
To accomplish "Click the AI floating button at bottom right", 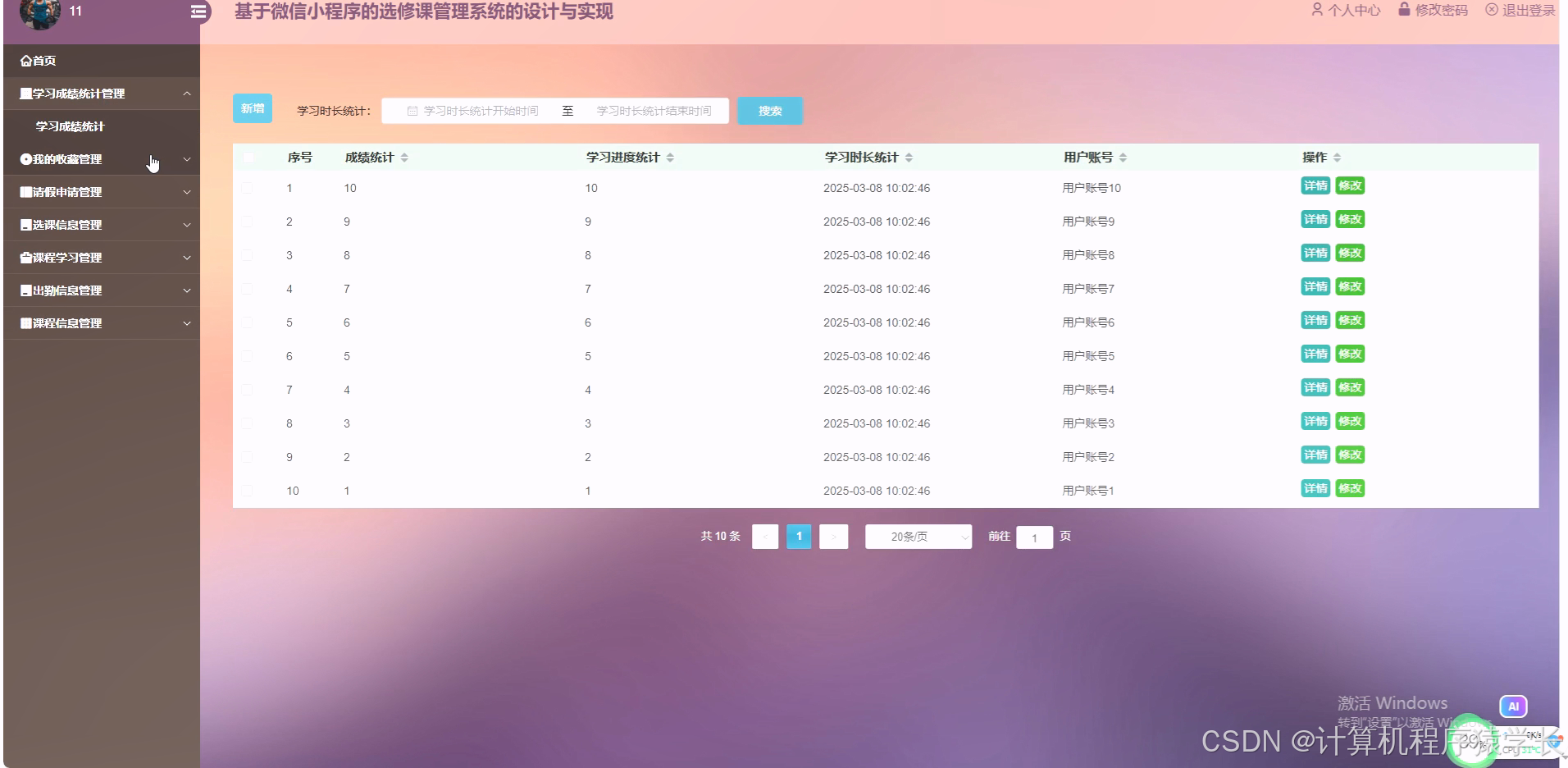I will [1513, 706].
